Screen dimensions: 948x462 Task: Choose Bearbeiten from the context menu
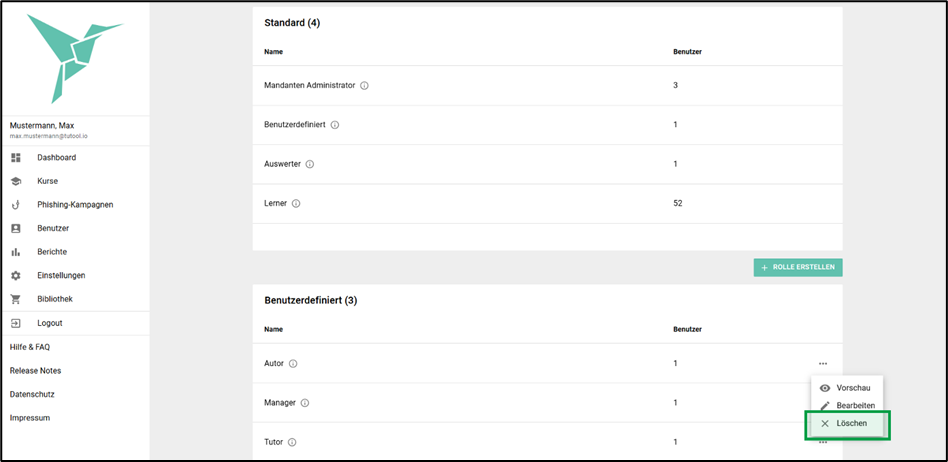point(847,406)
